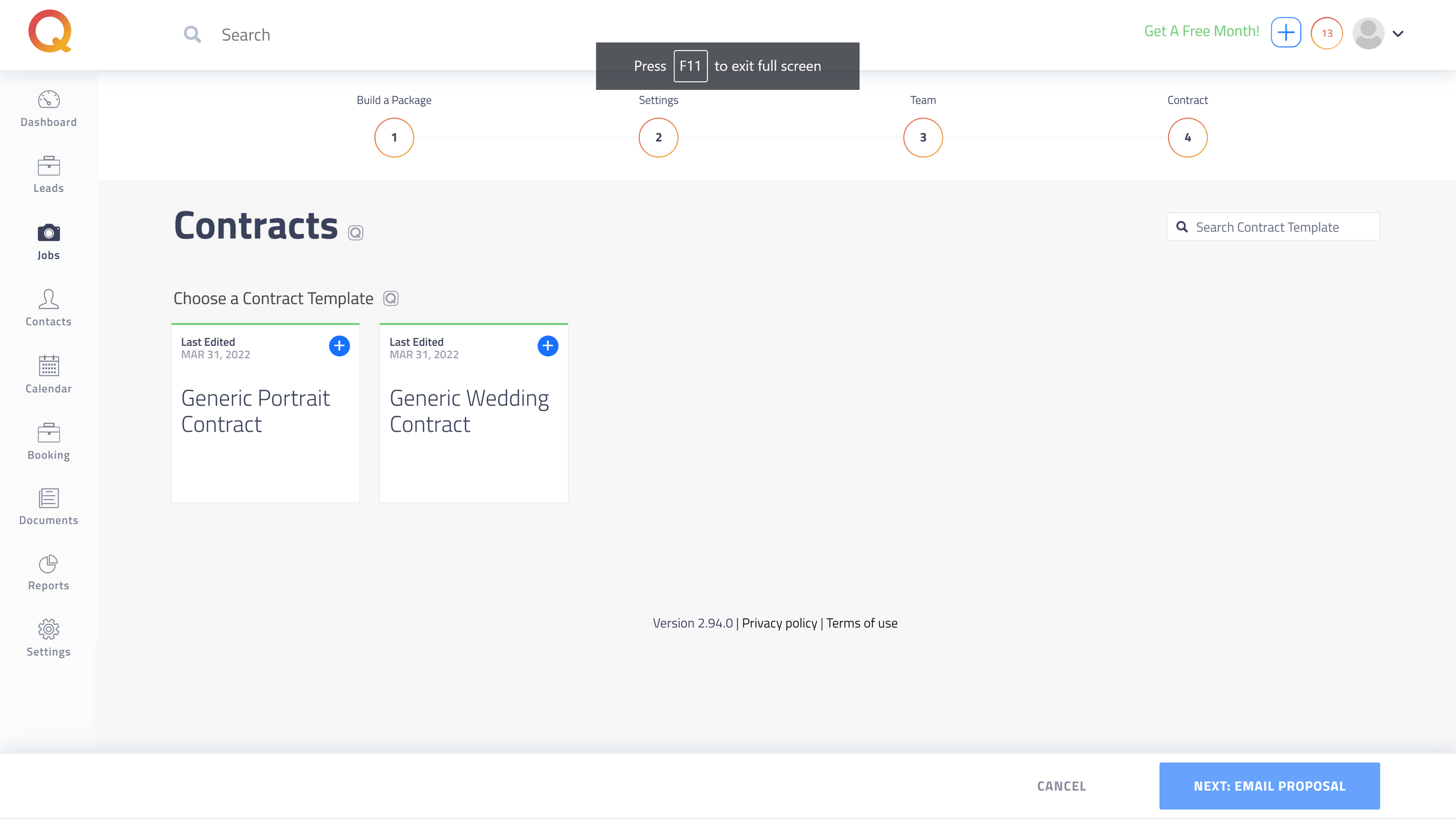Viewport: 1456px width, 819px height.
Task: Click the blue plus quick-add button in the header
Action: click(1286, 32)
